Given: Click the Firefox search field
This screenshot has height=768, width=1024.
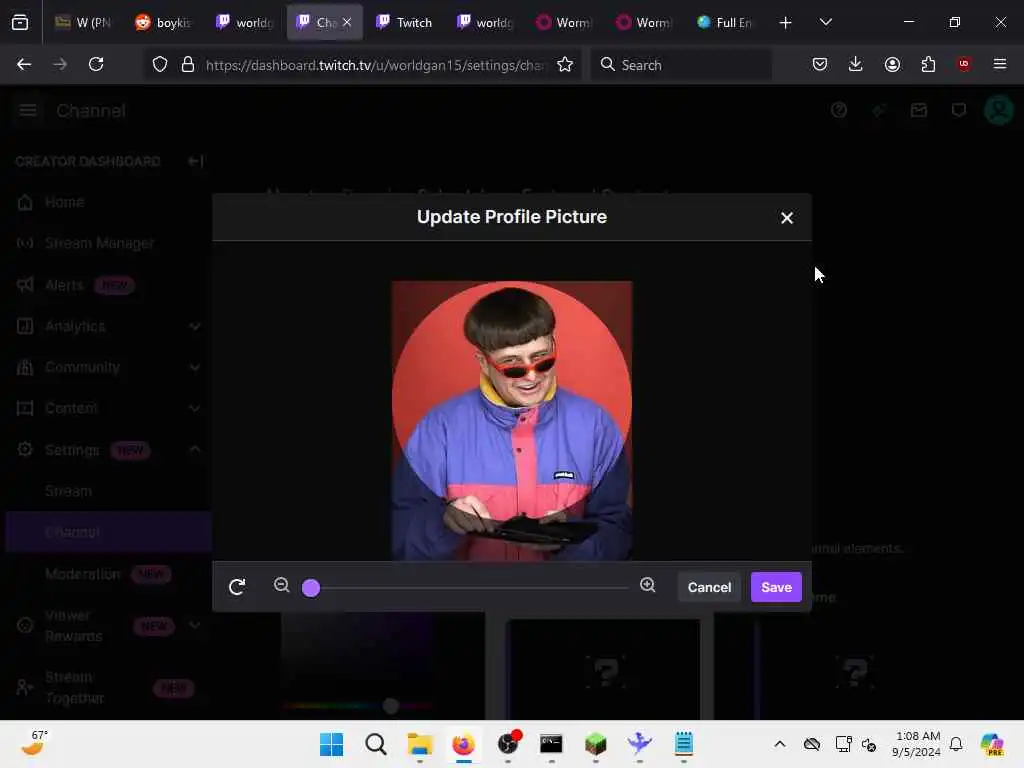Looking at the screenshot, I should pos(681,65).
